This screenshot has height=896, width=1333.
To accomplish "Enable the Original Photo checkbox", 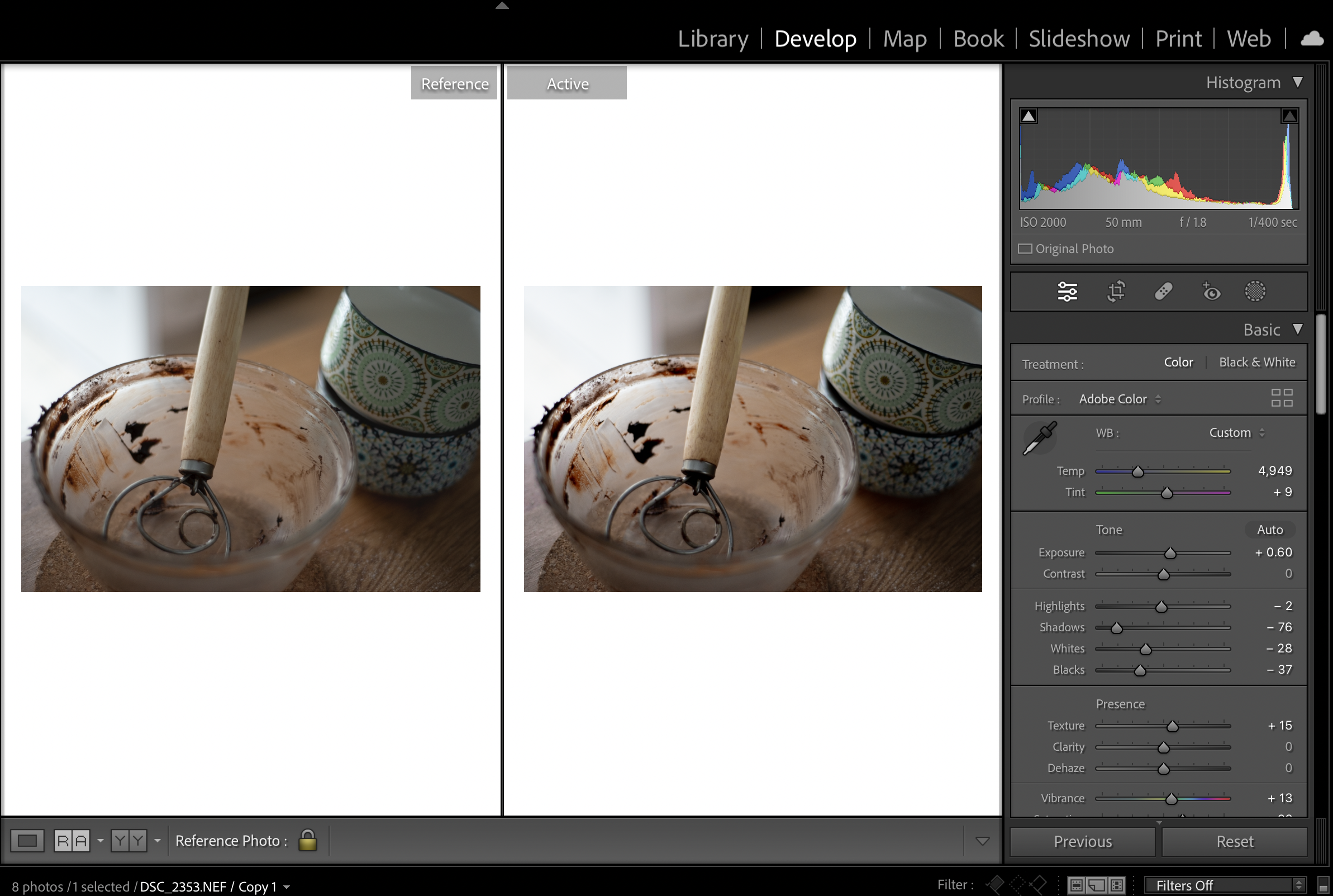I will [x=1025, y=249].
